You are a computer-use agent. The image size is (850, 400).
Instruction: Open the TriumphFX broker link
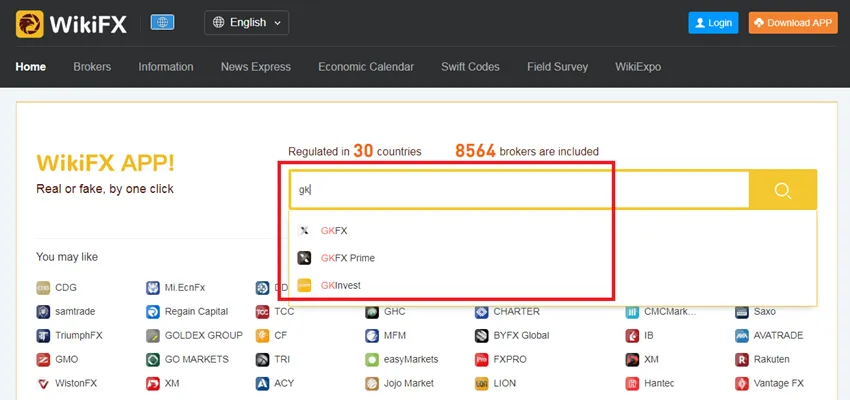(78, 336)
